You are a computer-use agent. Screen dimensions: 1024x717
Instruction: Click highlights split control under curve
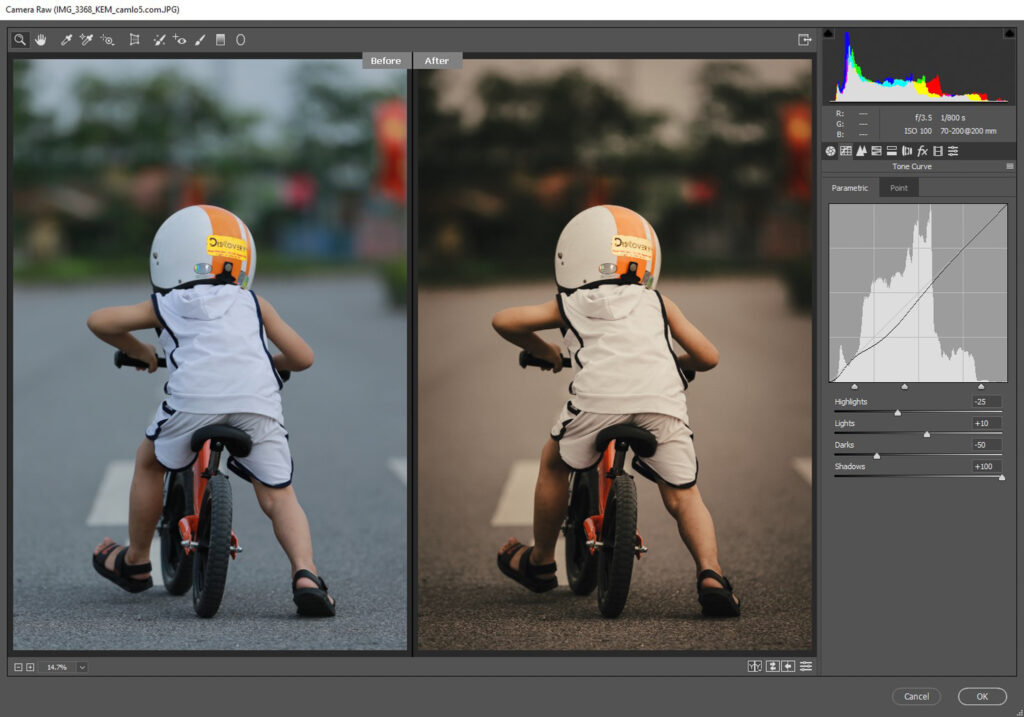click(981, 387)
